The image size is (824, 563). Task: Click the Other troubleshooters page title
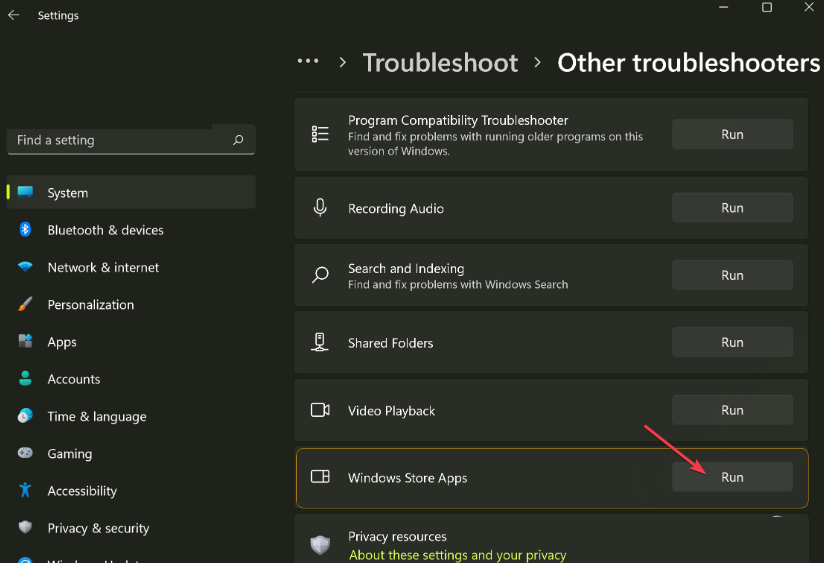(x=688, y=63)
